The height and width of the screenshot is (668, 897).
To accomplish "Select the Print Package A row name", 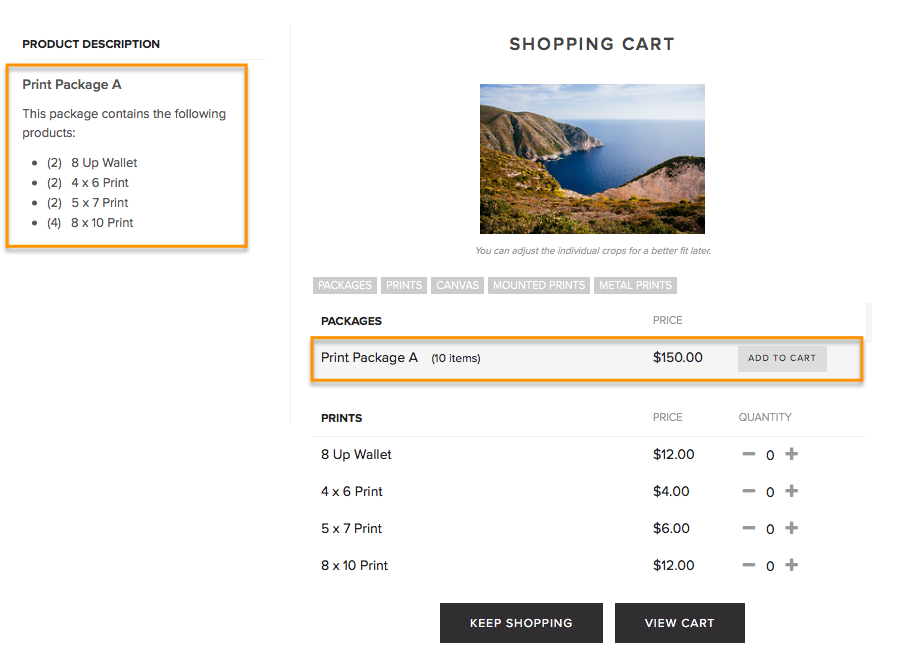I will coord(370,358).
